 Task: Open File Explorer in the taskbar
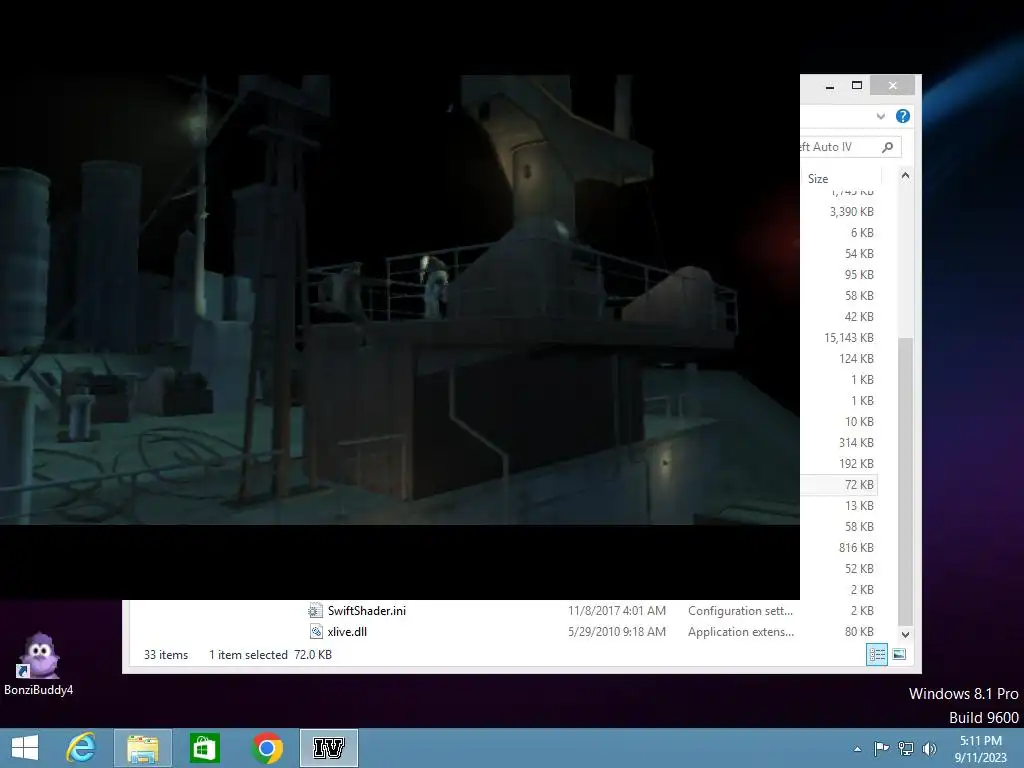[x=143, y=748]
